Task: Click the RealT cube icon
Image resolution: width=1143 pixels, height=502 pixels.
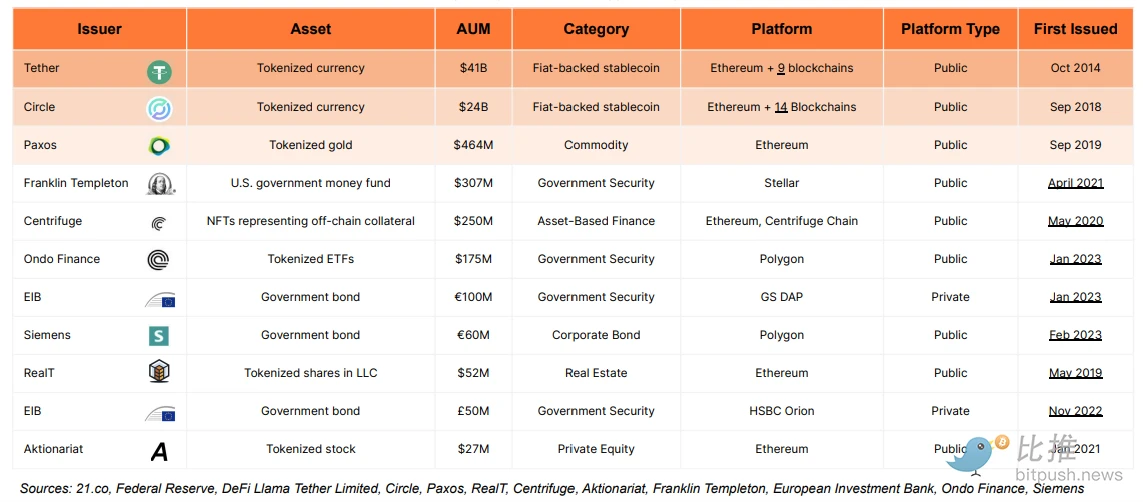Action: (x=159, y=373)
